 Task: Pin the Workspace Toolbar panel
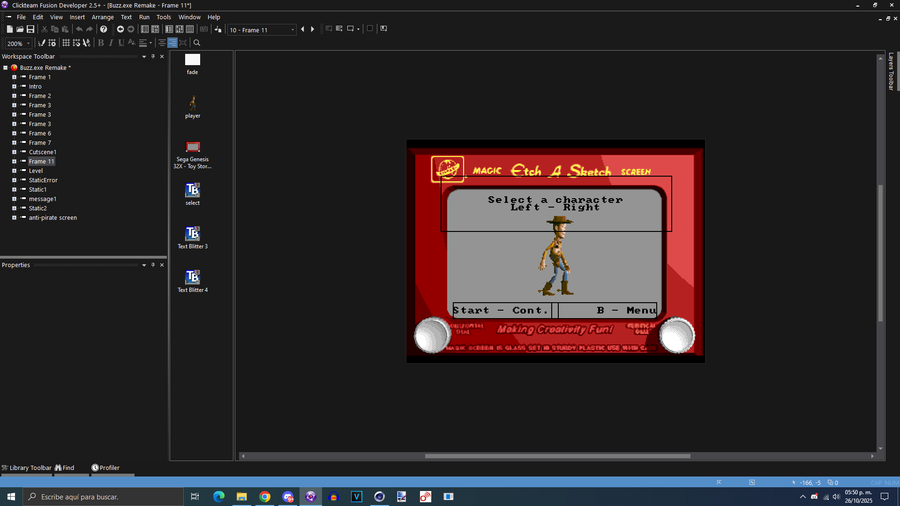click(153, 56)
